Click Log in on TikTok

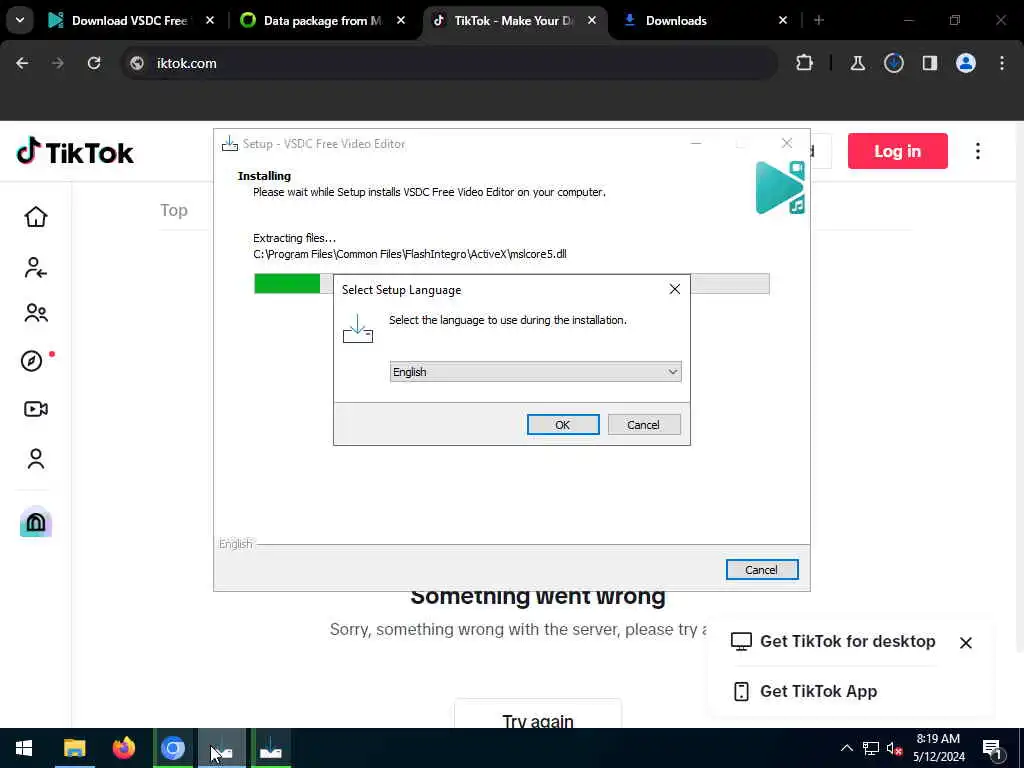point(897,151)
